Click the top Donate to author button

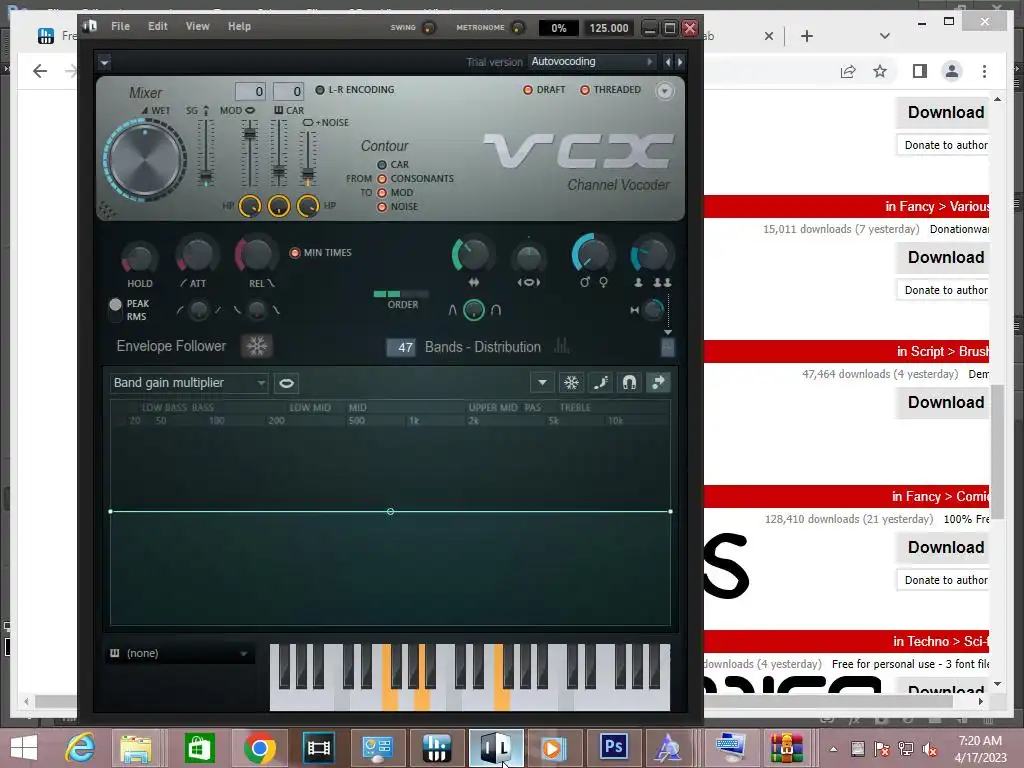click(x=943, y=145)
